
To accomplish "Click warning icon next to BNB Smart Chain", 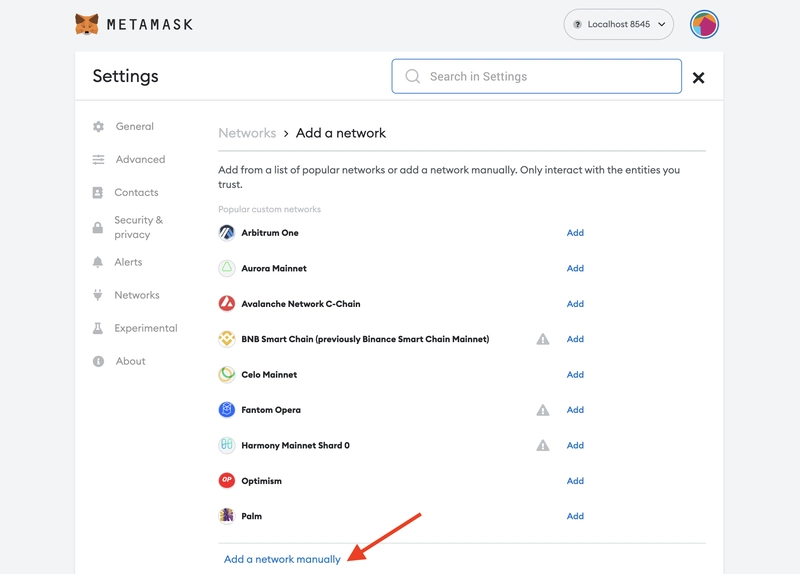I will point(543,339).
